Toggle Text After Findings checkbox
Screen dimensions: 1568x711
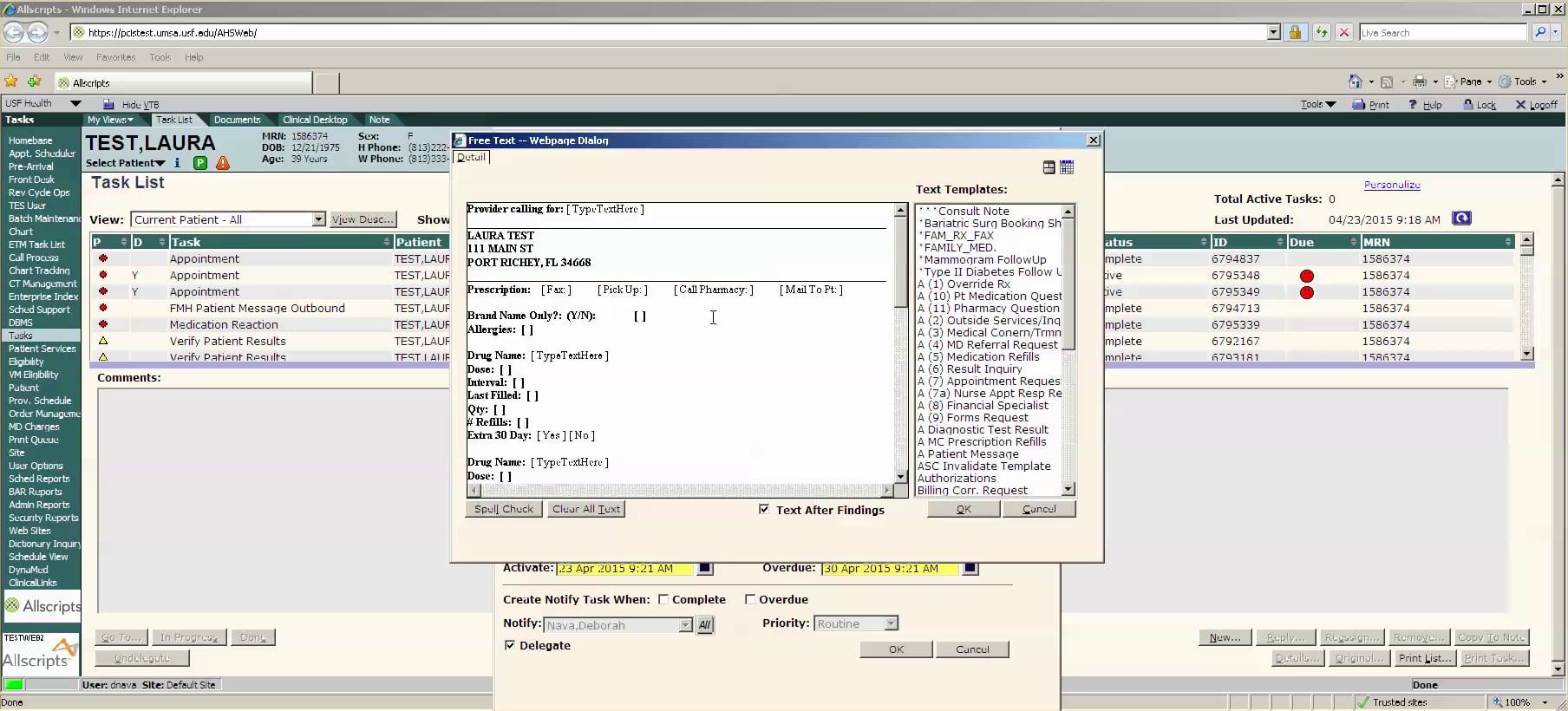click(x=764, y=509)
